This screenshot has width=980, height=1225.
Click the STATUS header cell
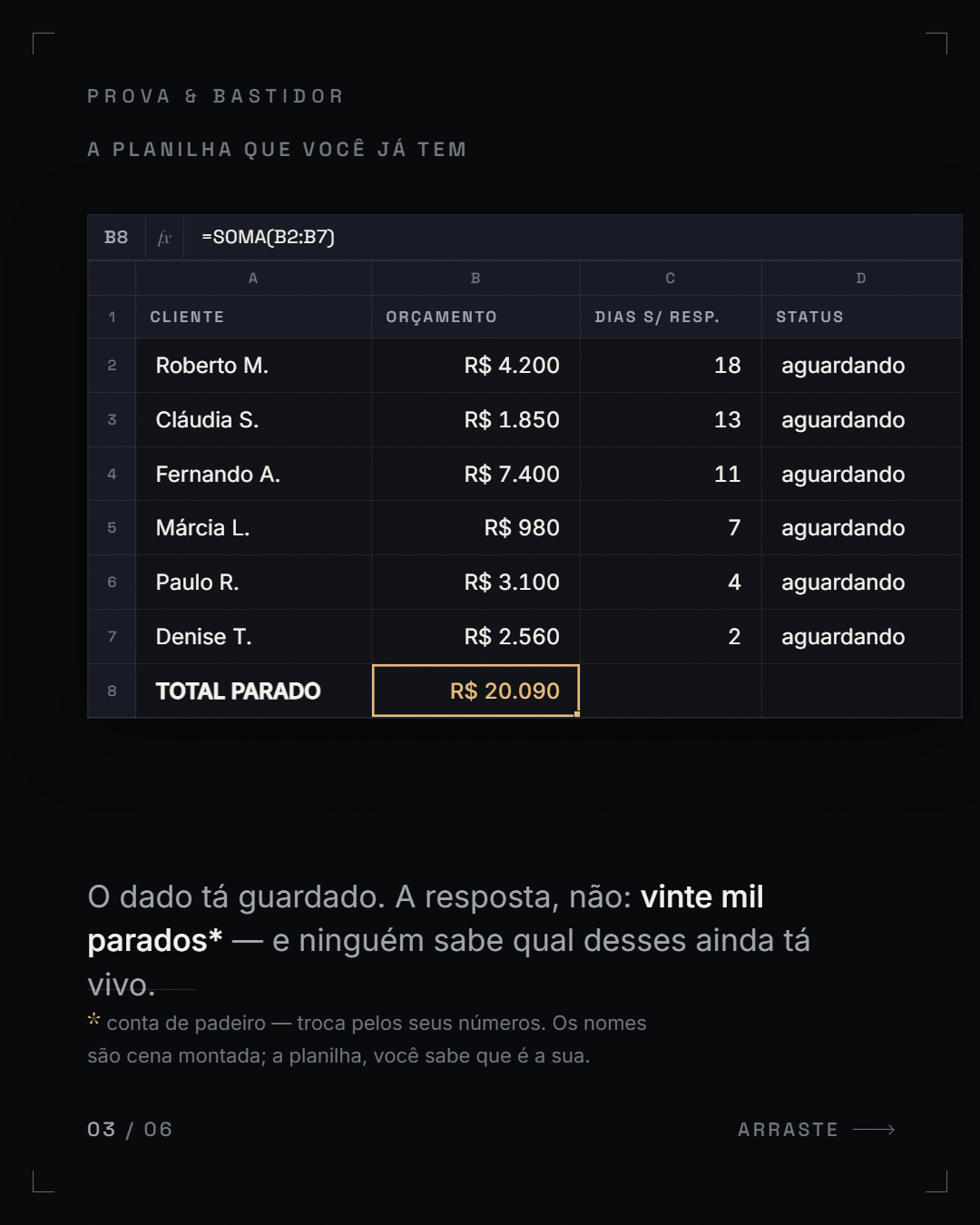(861, 317)
